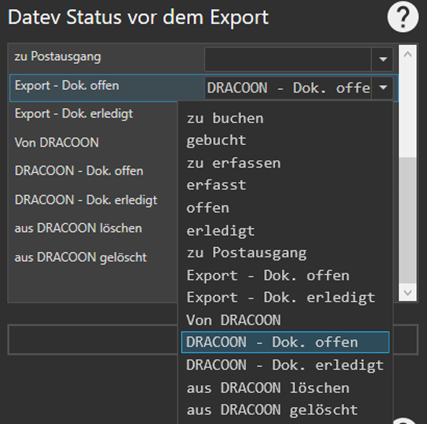Click the scrollbar up arrow
The width and height of the screenshot is (427, 424).
(x=407, y=55)
